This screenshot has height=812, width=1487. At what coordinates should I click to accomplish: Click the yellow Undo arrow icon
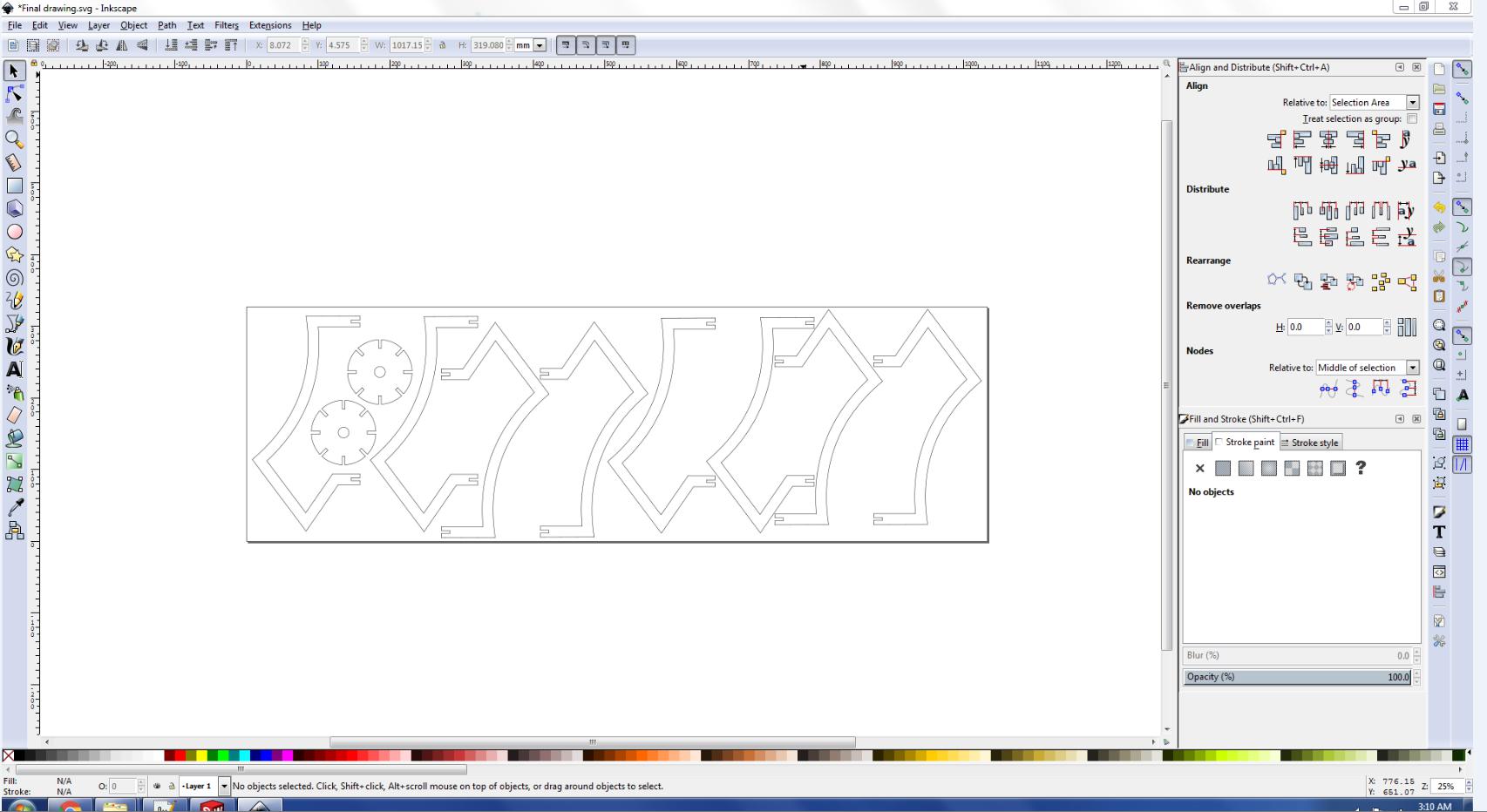(1439, 207)
